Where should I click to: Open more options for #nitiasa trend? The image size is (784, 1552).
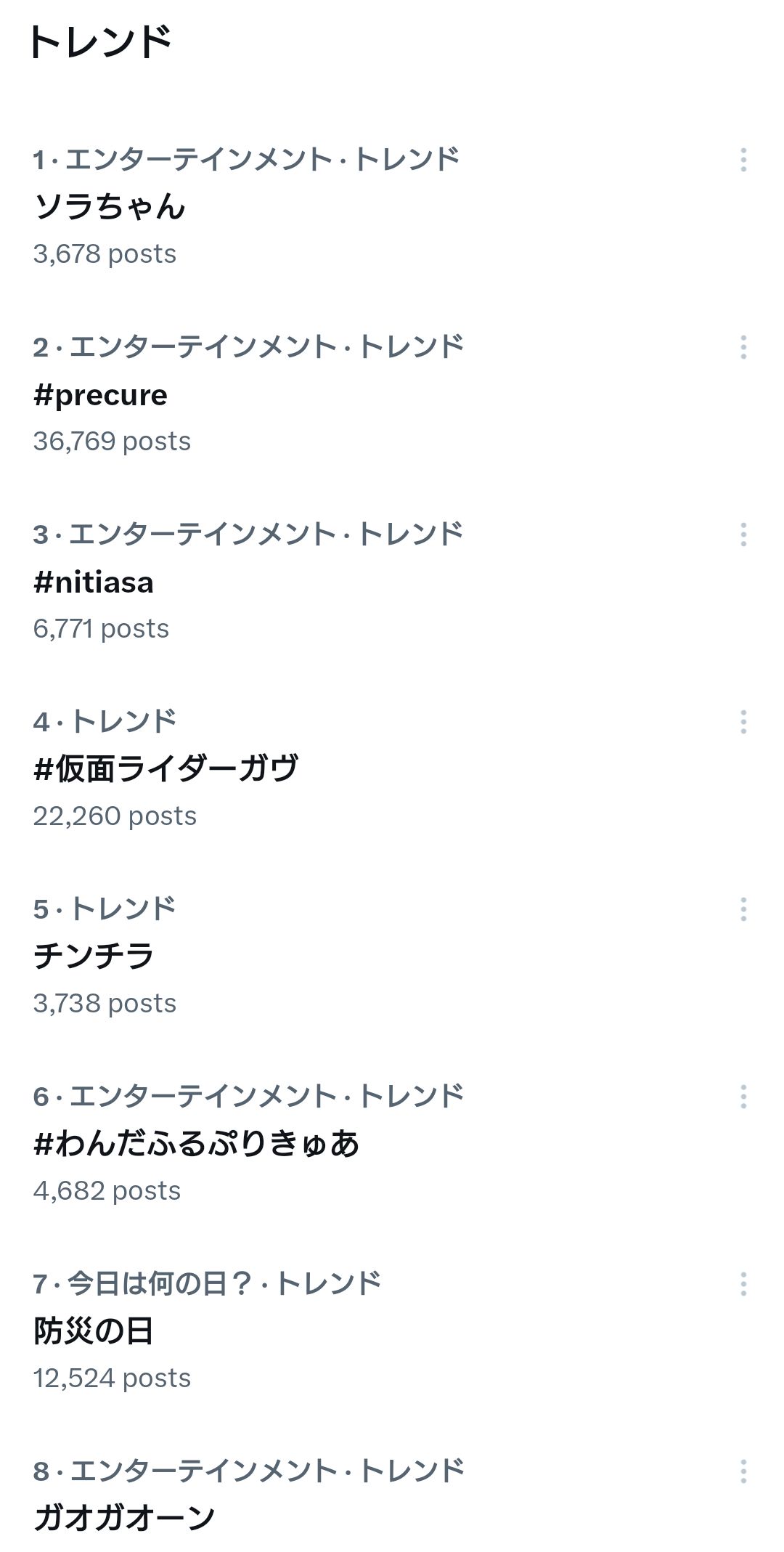tap(743, 535)
